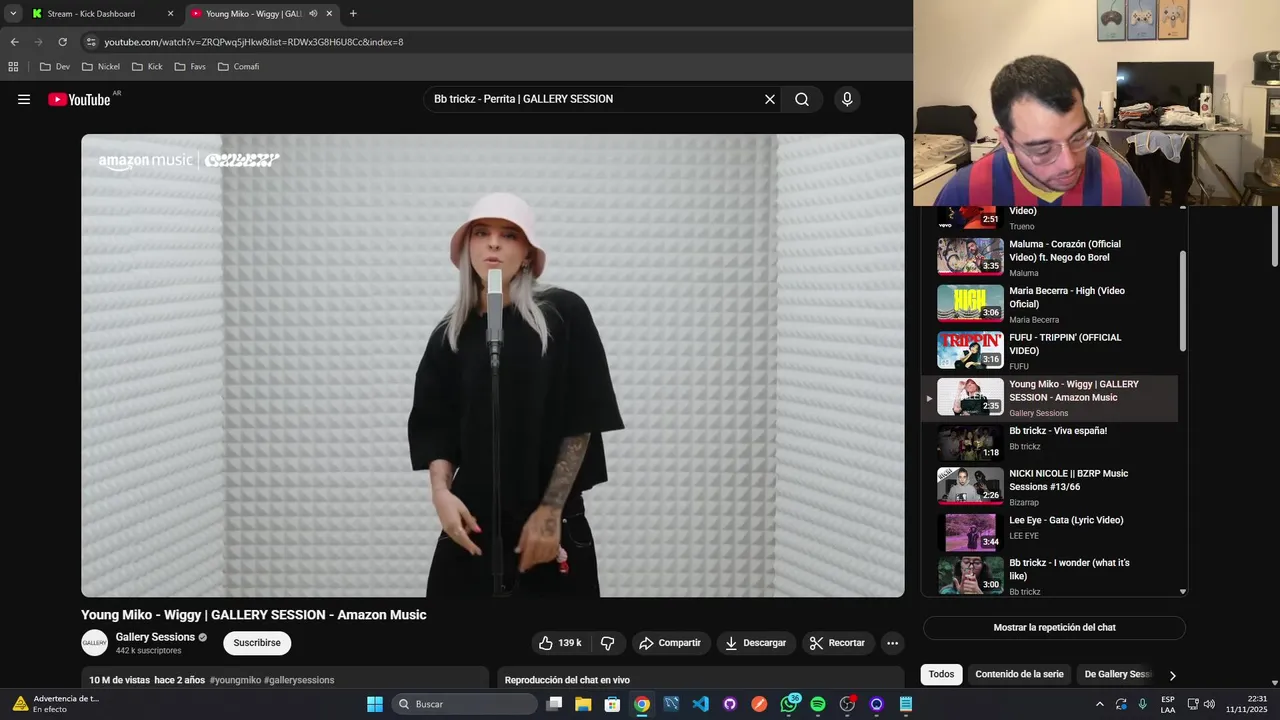The image size is (1280, 720).
Task: Close the Young Miko YouTube tab
Action: (x=329, y=14)
